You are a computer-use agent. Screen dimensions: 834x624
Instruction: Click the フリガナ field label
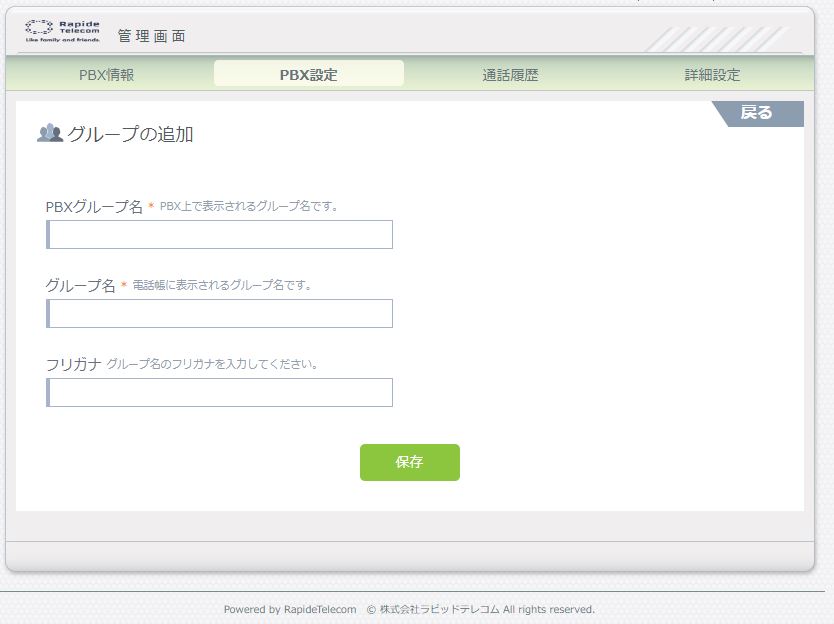coord(73,364)
